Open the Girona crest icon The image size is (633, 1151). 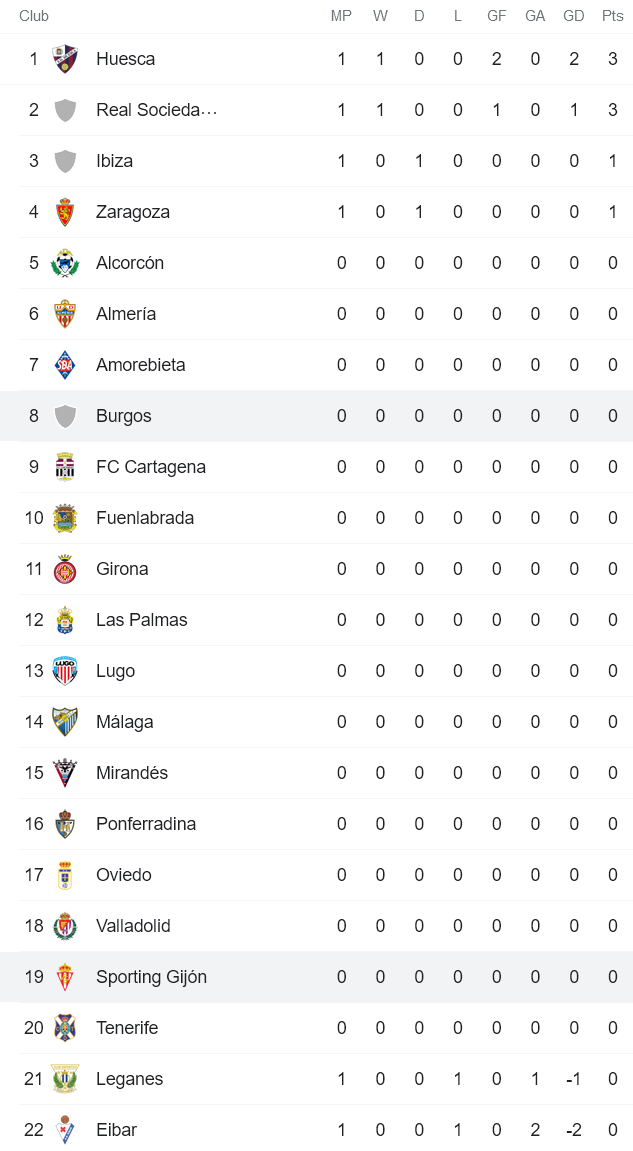click(x=65, y=569)
